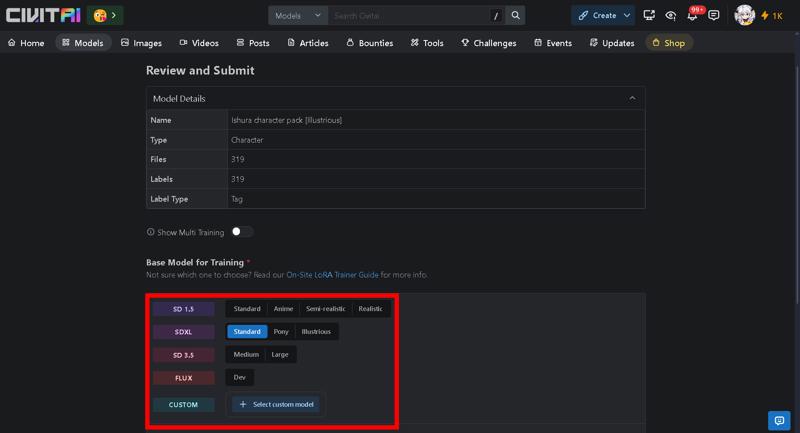Click the model name 'Ishura character pack [Illustrious]'
The width and height of the screenshot is (800, 433).
pyautogui.click(x=287, y=120)
